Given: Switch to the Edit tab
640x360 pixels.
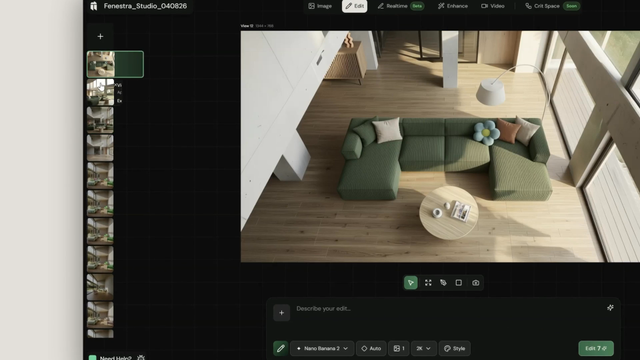Looking at the screenshot, I should 354,6.
